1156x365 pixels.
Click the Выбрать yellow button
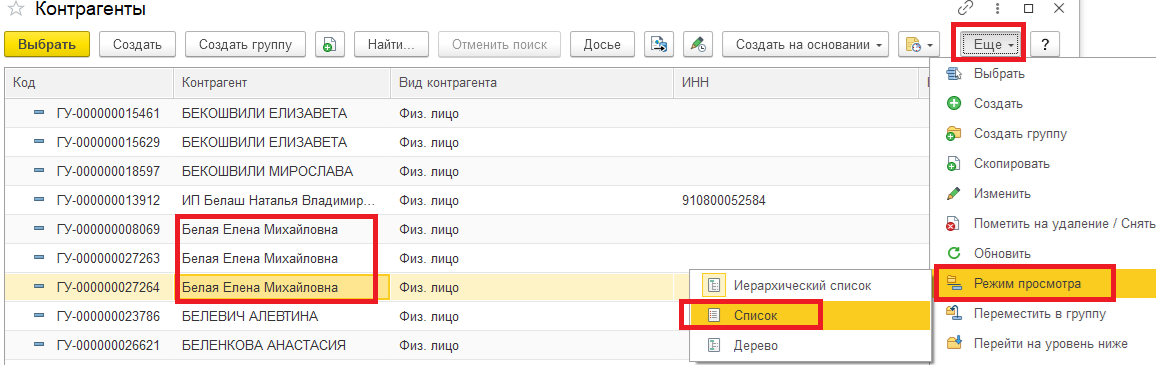[x=47, y=44]
